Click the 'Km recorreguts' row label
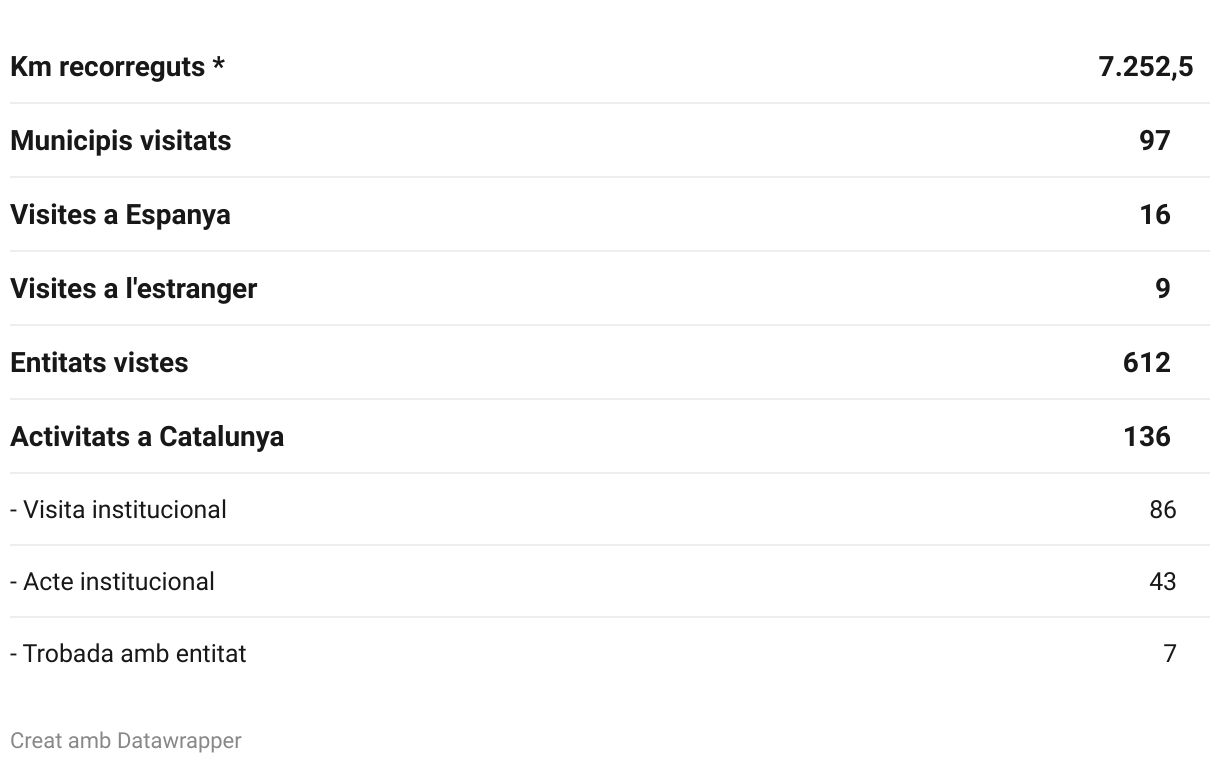The image size is (1220, 764). [107, 67]
